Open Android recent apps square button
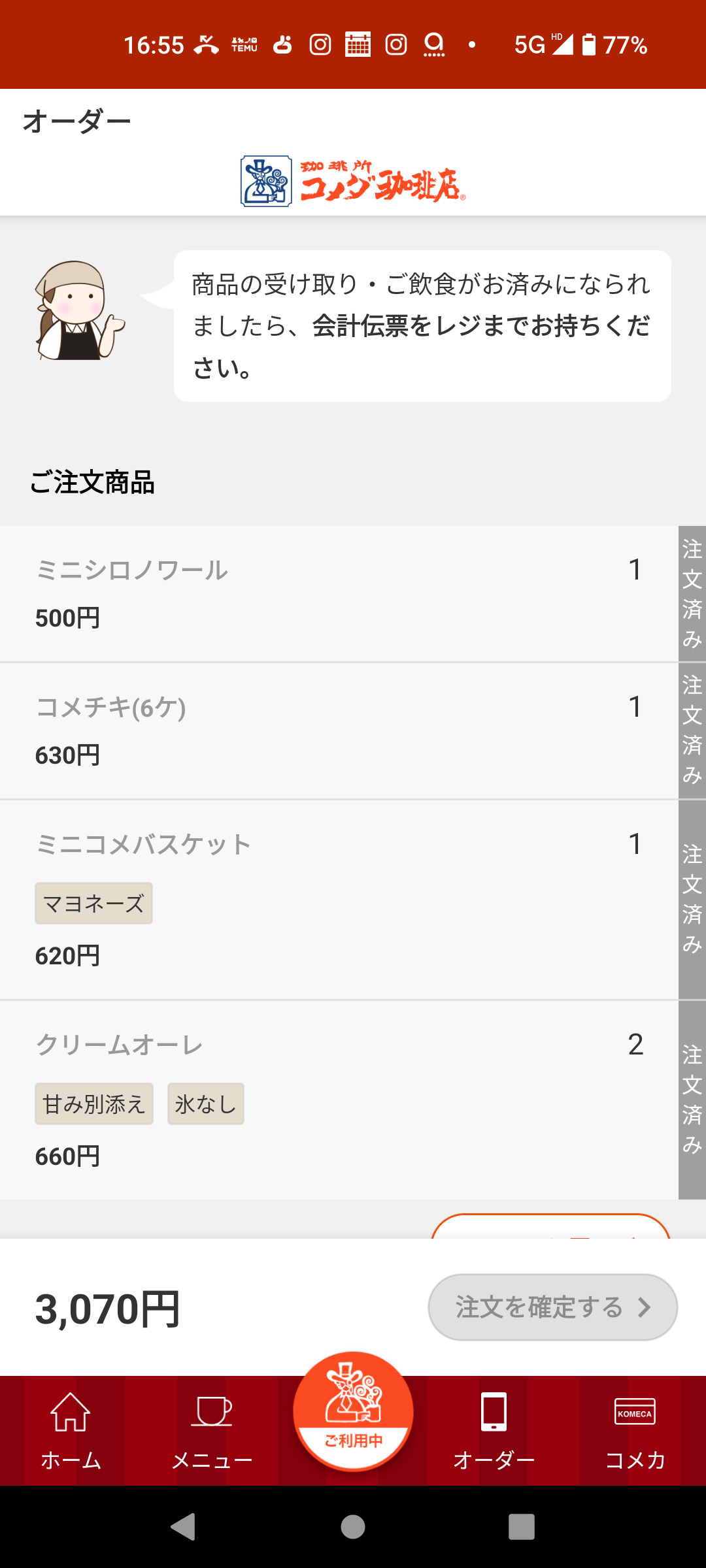Viewport: 706px width, 1568px height. click(x=521, y=1527)
